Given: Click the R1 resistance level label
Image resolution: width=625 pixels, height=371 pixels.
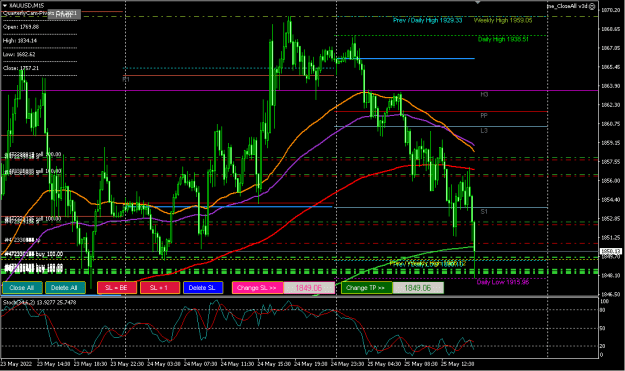Looking at the screenshot, I should pos(126,79).
